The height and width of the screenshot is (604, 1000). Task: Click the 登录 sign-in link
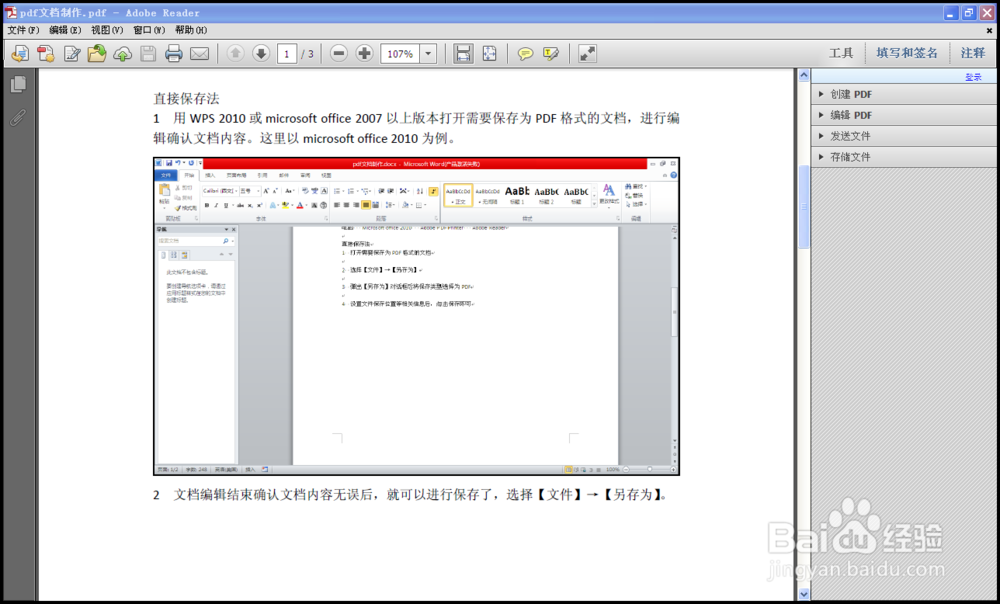click(x=973, y=77)
